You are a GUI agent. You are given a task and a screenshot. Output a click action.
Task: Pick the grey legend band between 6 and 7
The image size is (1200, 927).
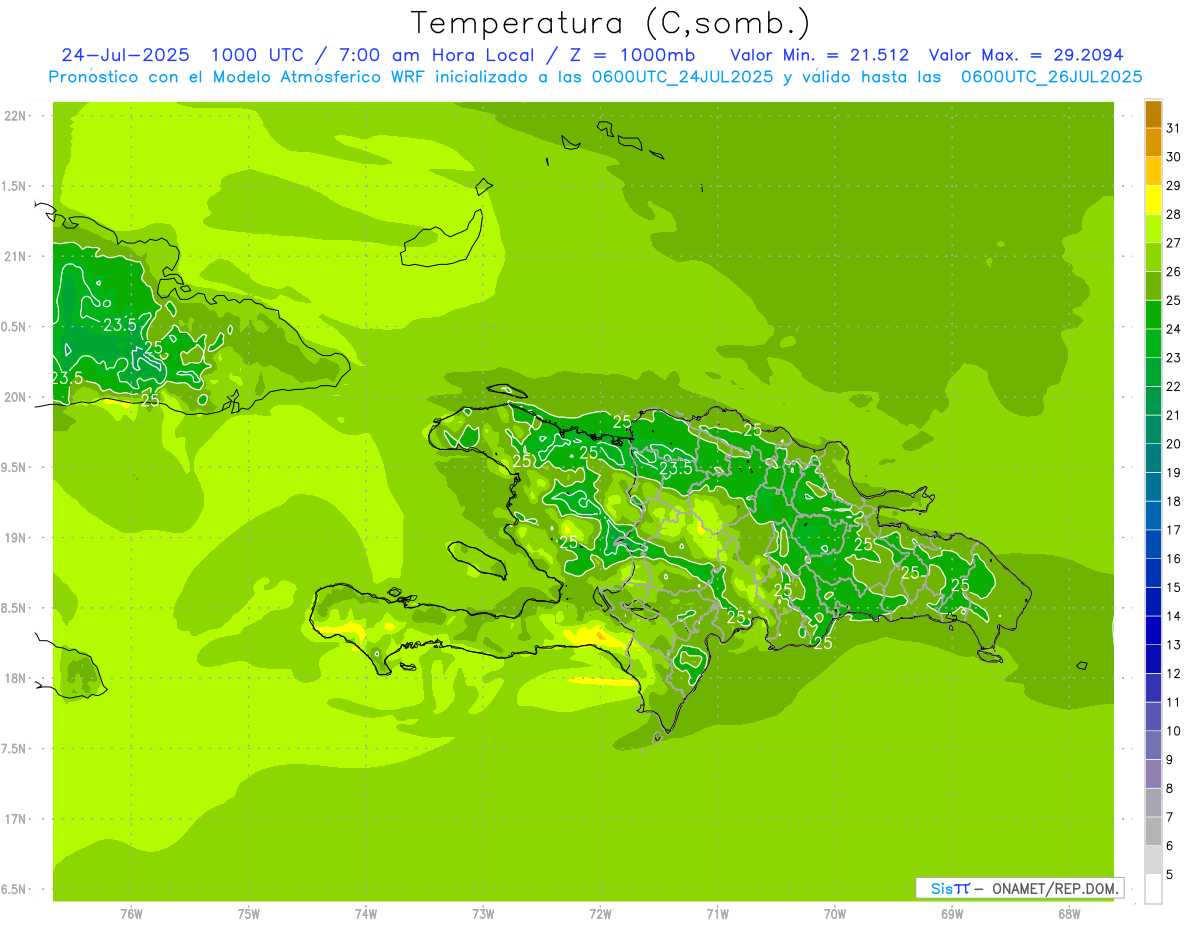coord(1153,832)
